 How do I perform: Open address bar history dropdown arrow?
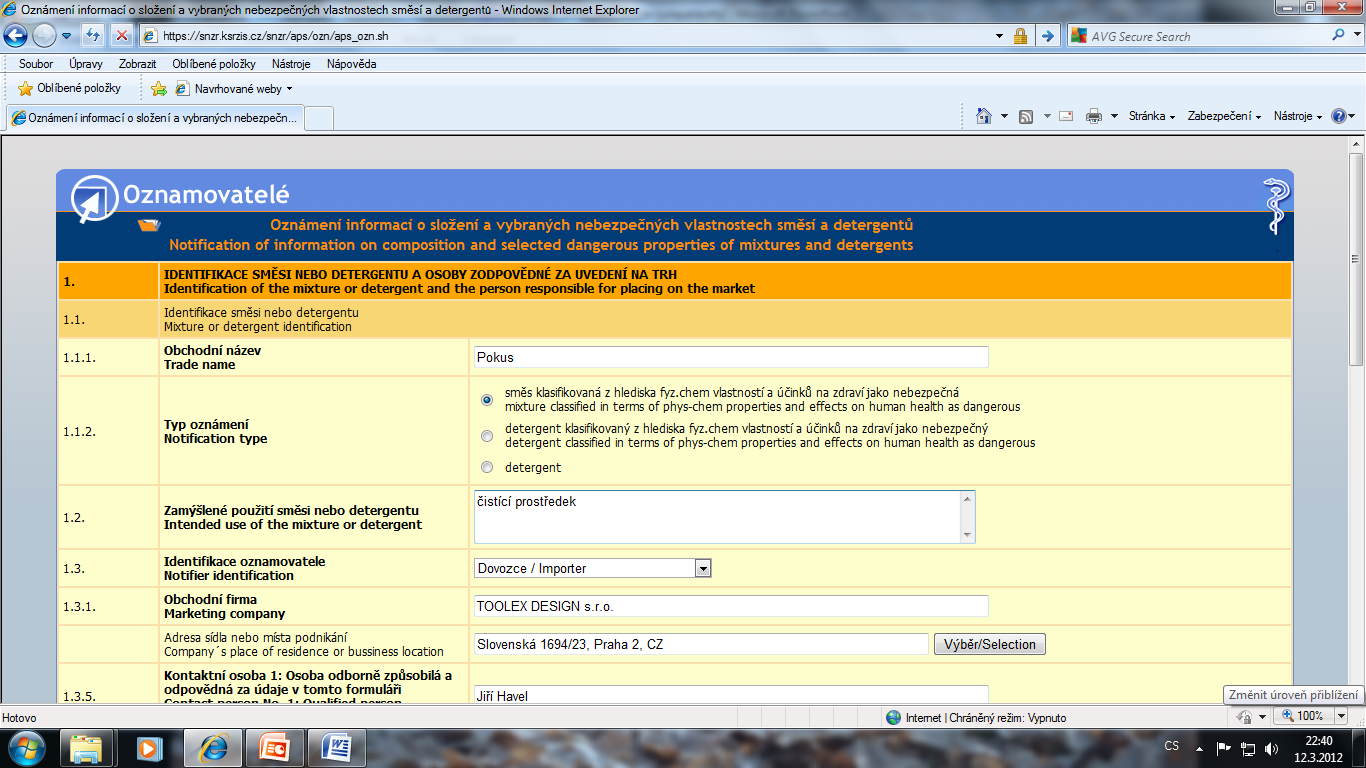[x=999, y=36]
